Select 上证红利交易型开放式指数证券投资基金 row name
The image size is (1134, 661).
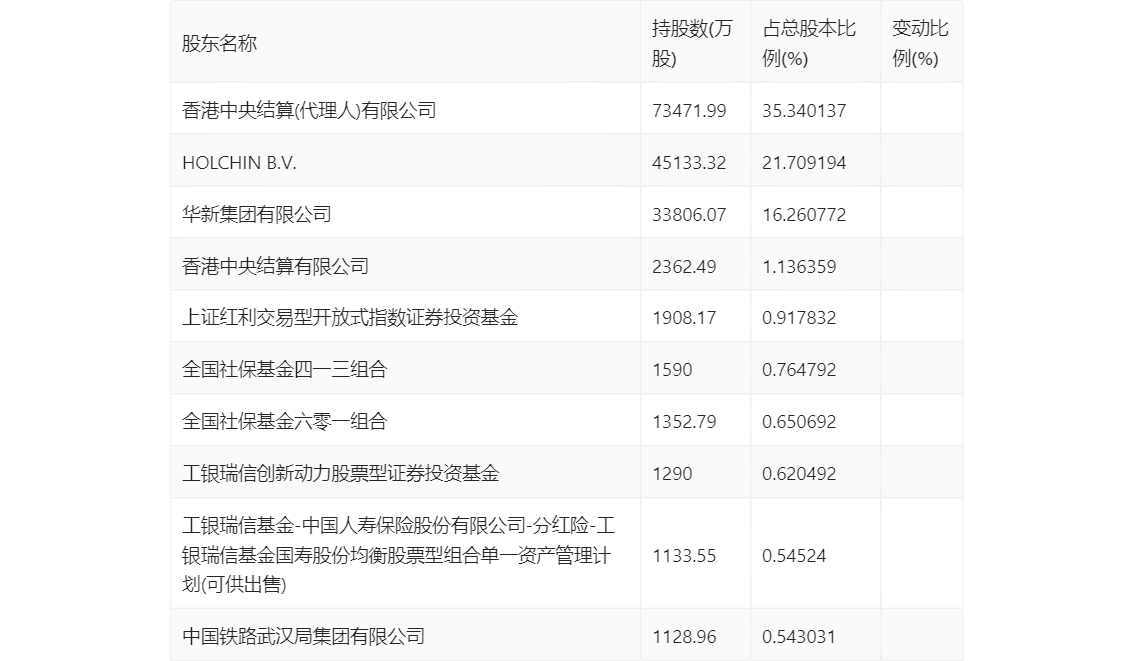tap(350, 317)
